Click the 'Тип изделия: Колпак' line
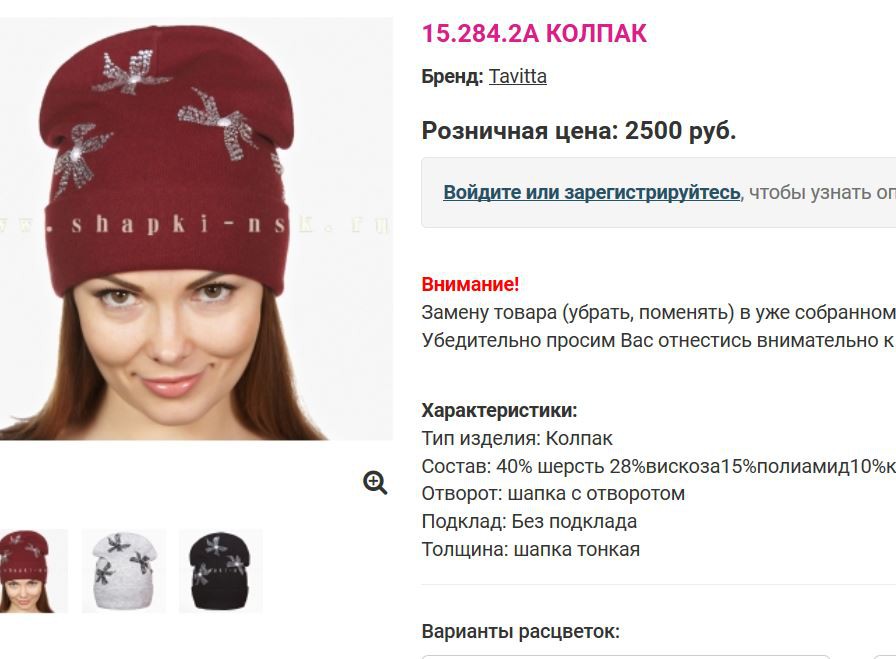Screen dimensions: 896x659 (x=517, y=438)
